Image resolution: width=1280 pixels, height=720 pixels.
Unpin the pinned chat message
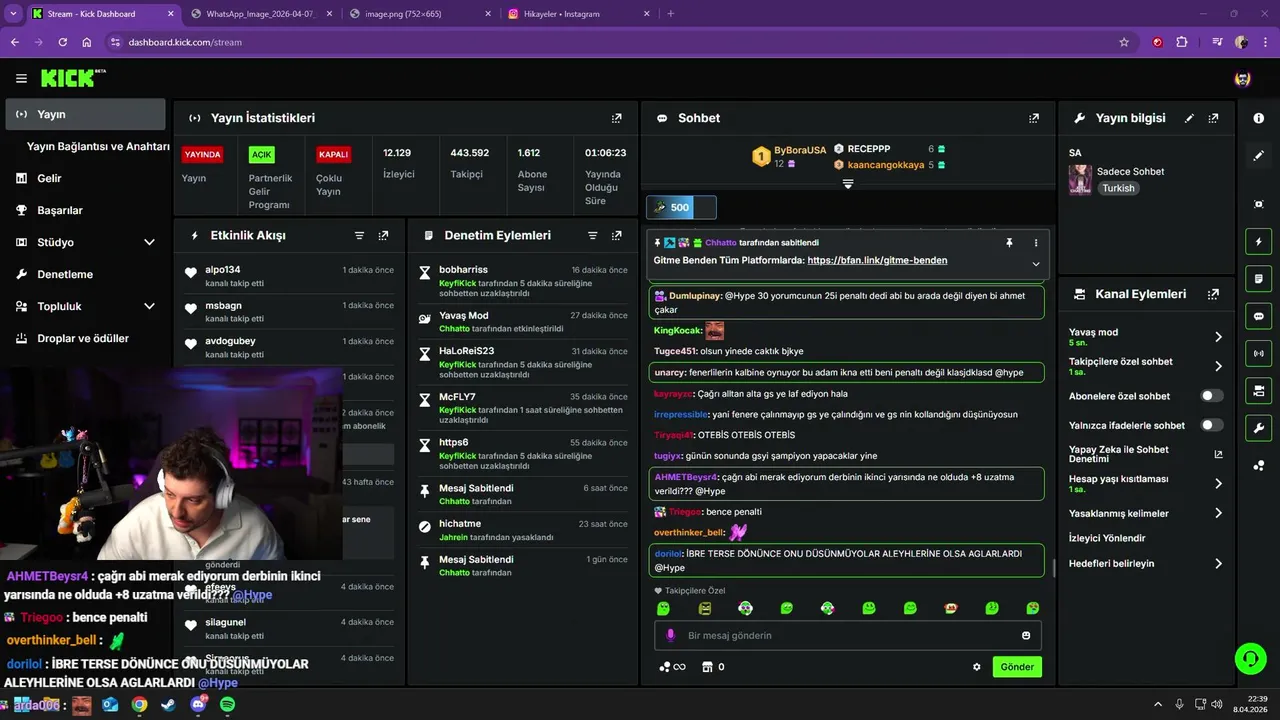1009,243
